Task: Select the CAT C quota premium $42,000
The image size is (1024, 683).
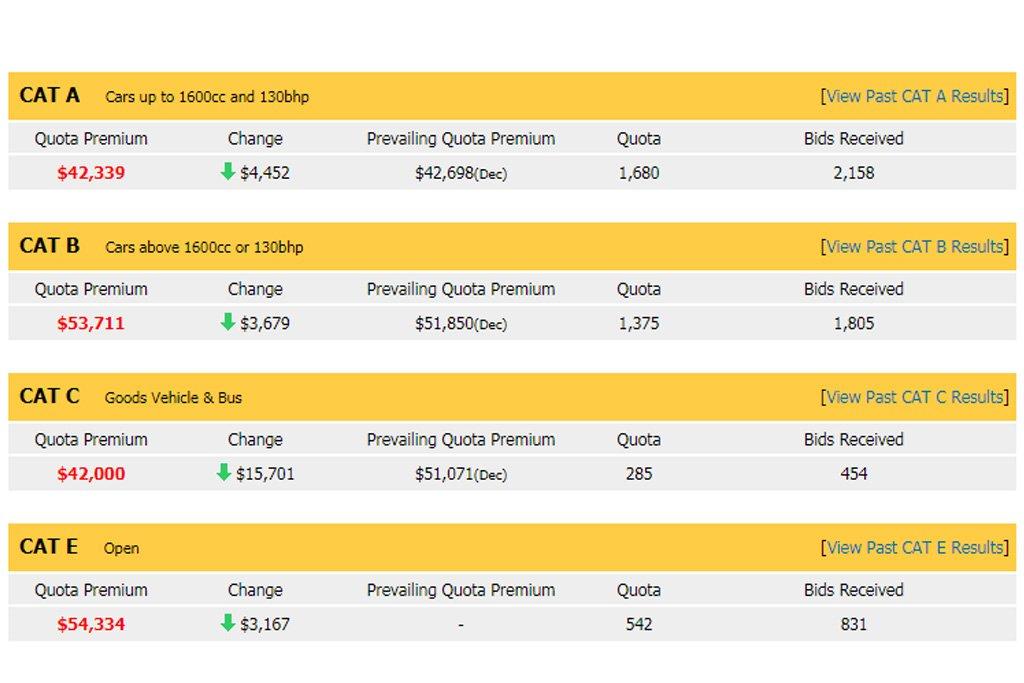Action: click(x=91, y=474)
